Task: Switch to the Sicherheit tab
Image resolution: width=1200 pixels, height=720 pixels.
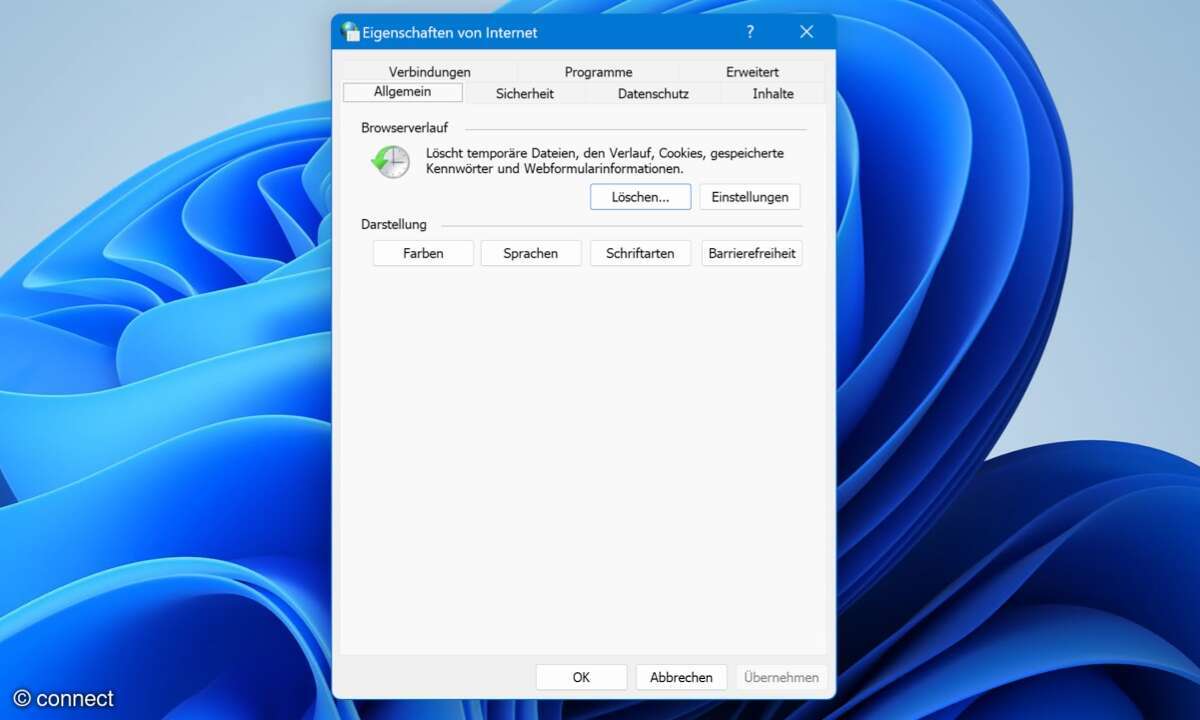Action: point(524,93)
